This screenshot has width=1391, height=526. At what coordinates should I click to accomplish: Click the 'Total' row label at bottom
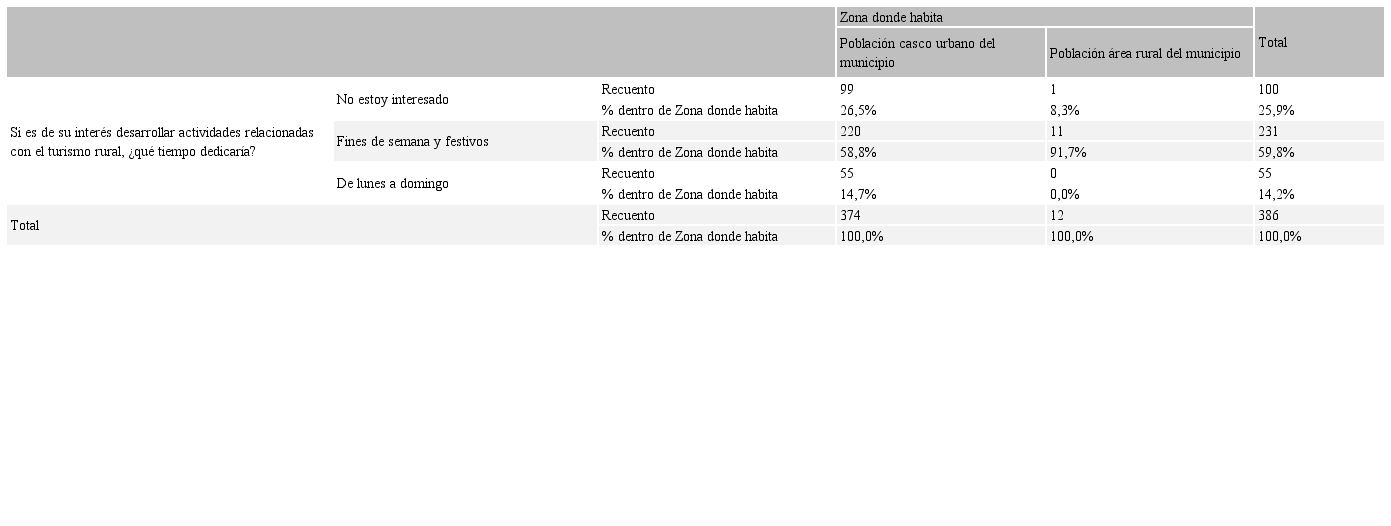(25, 225)
